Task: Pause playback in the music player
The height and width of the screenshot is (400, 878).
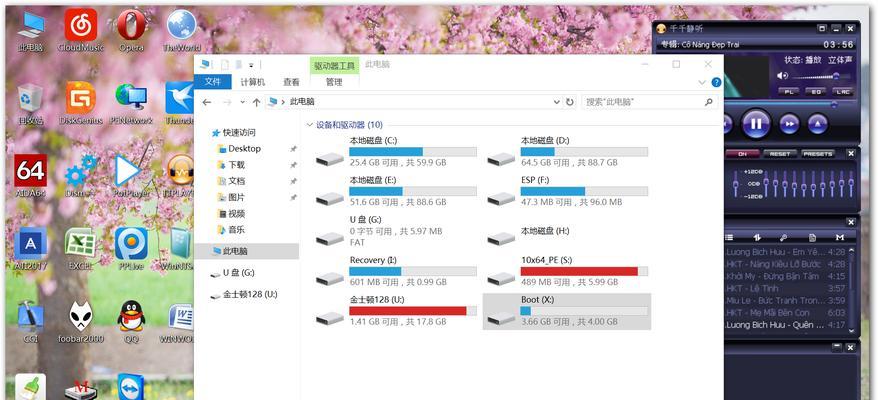Action: click(x=756, y=123)
